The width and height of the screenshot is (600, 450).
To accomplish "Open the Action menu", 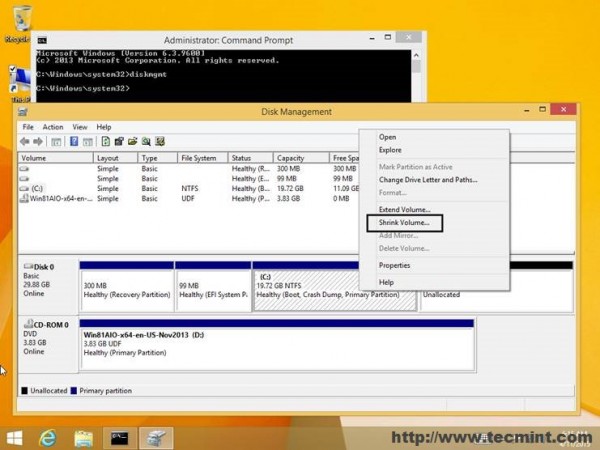I will pyautogui.click(x=53, y=127).
